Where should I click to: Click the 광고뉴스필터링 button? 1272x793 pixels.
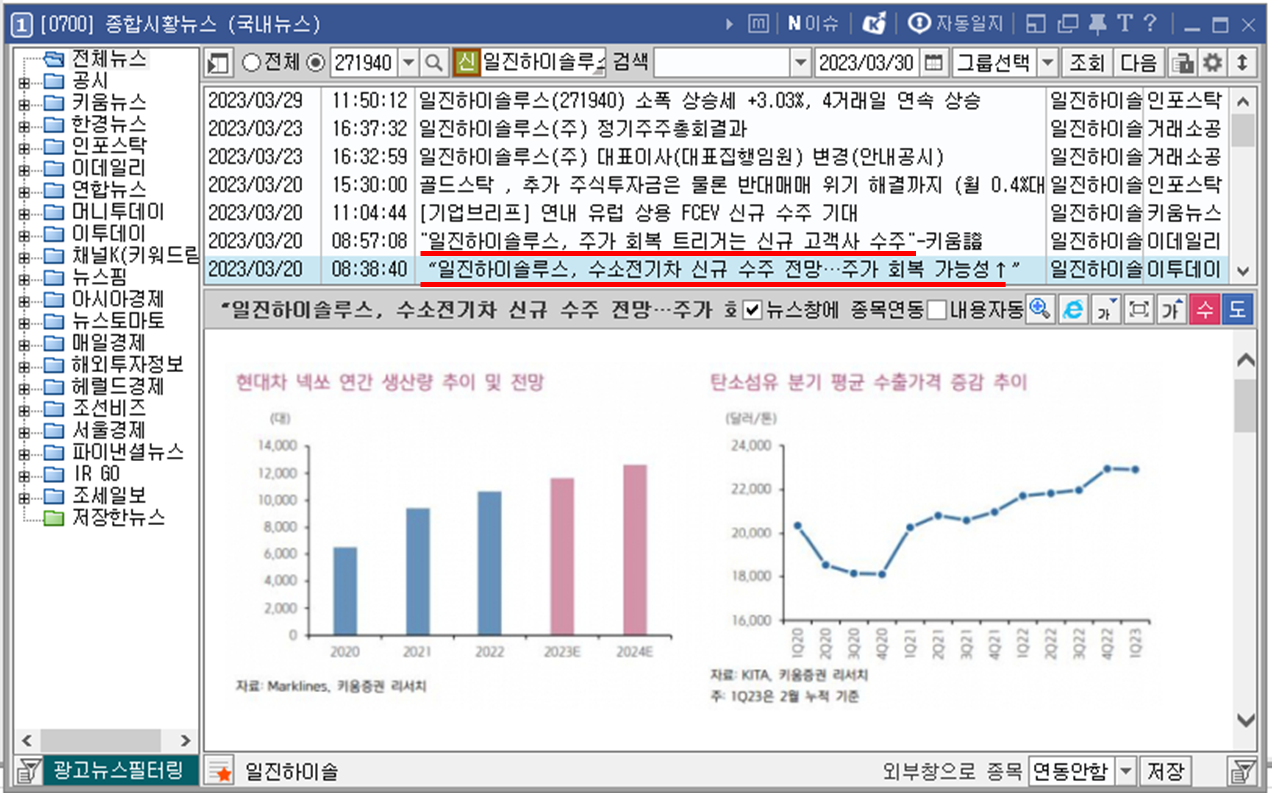click(119, 770)
